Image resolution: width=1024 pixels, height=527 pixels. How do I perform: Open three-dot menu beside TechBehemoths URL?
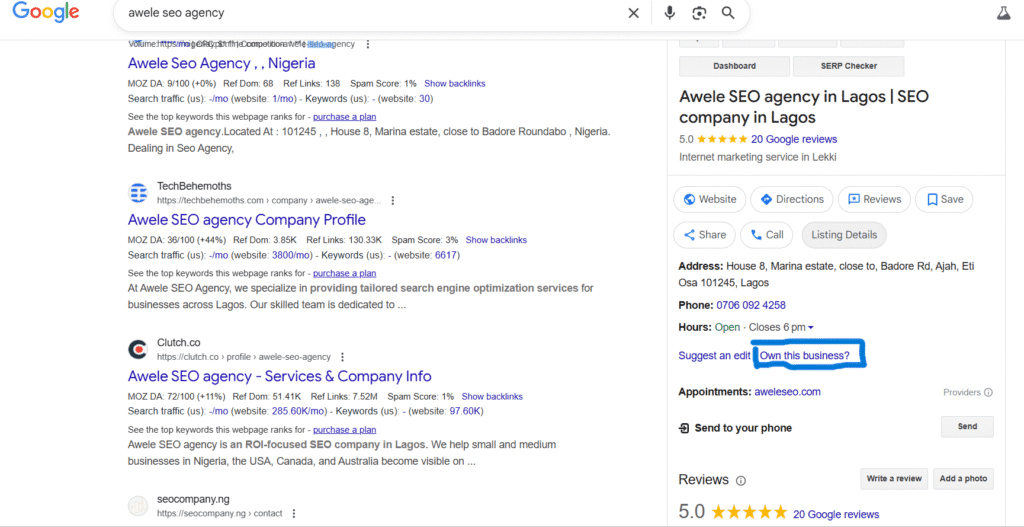tap(392, 200)
